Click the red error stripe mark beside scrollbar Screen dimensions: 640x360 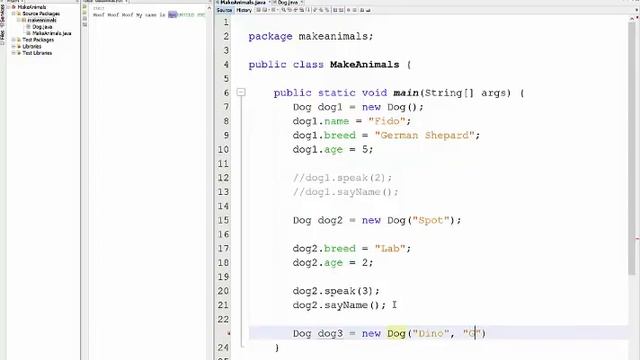[x=637, y=238]
